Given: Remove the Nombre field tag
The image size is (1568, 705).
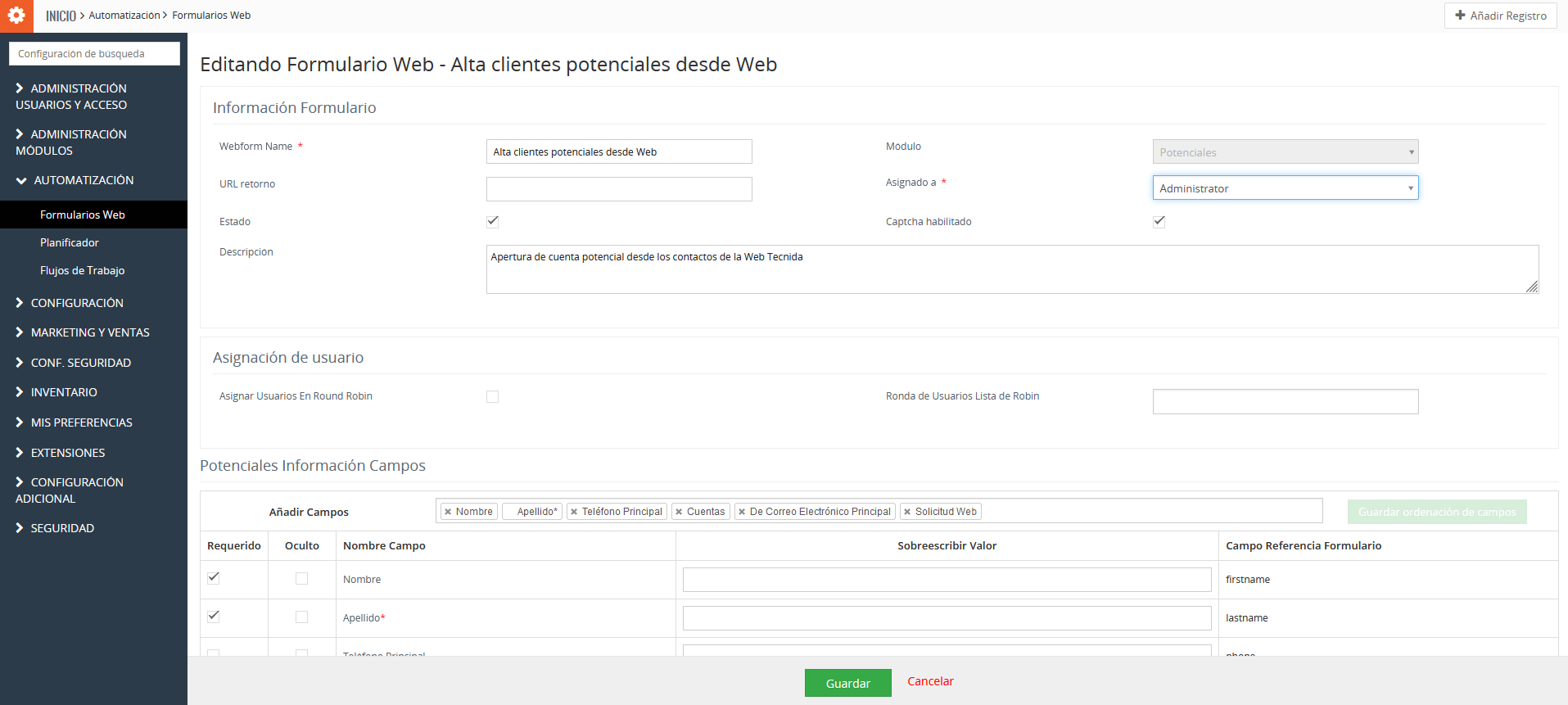Looking at the screenshot, I should click(448, 512).
